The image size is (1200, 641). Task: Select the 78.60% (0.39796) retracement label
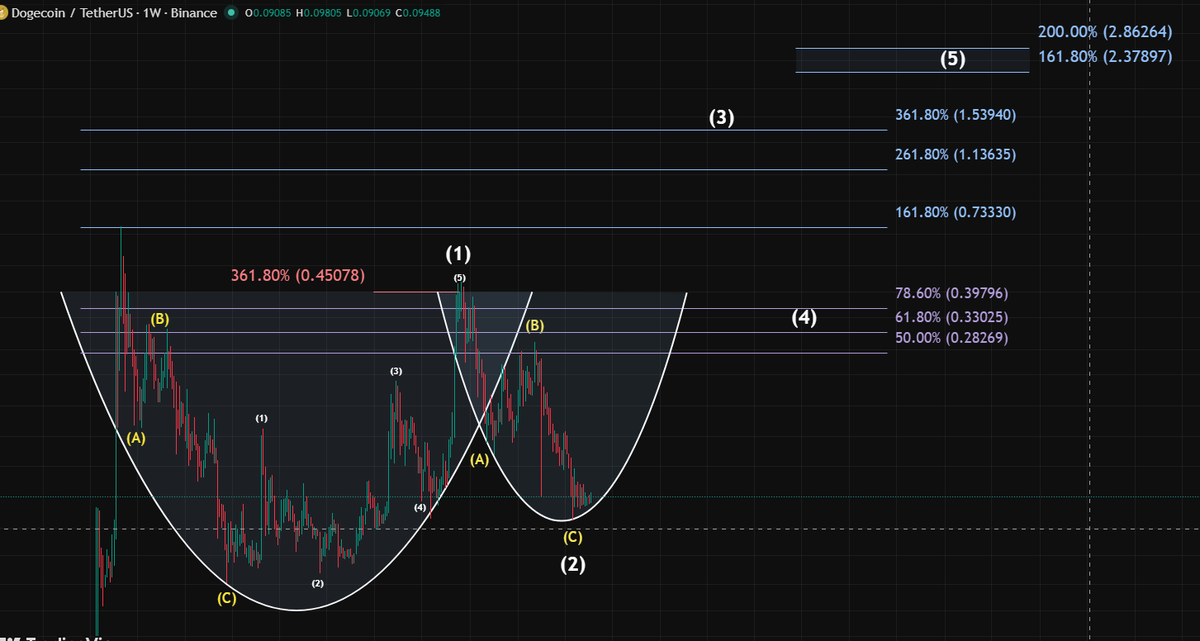tap(950, 294)
